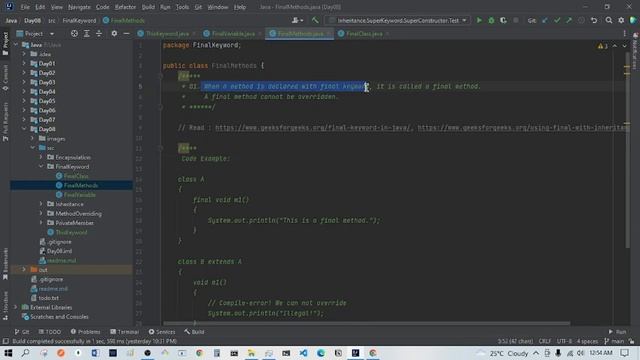The image size is (640, 360).
Task: Expand the images folder
Action: [x=33, y=139]
